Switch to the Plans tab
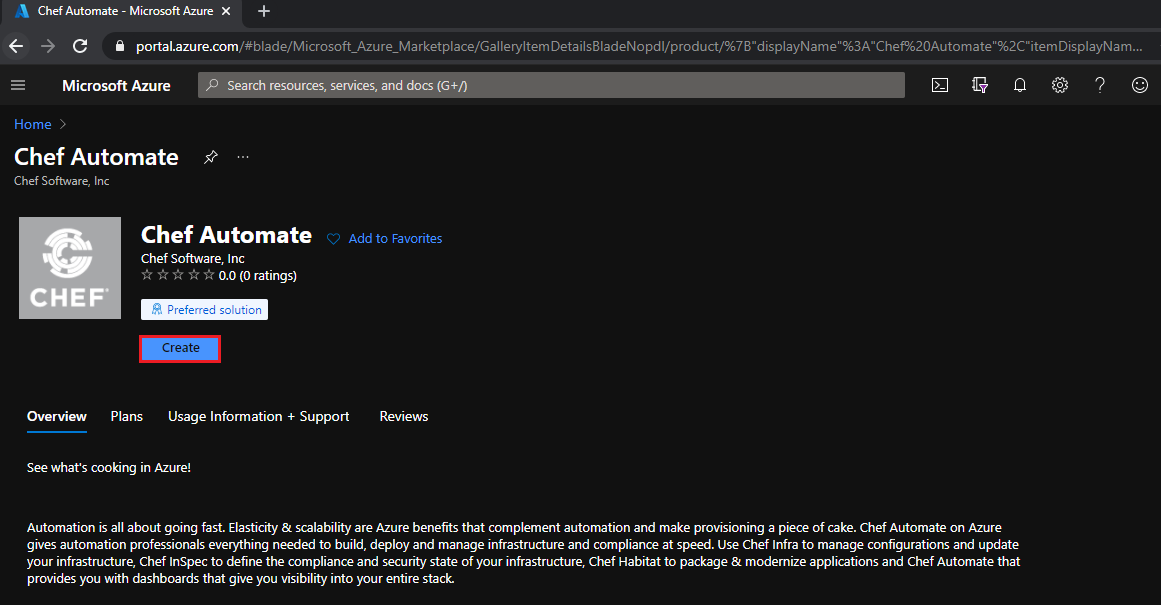 point(126,416)
